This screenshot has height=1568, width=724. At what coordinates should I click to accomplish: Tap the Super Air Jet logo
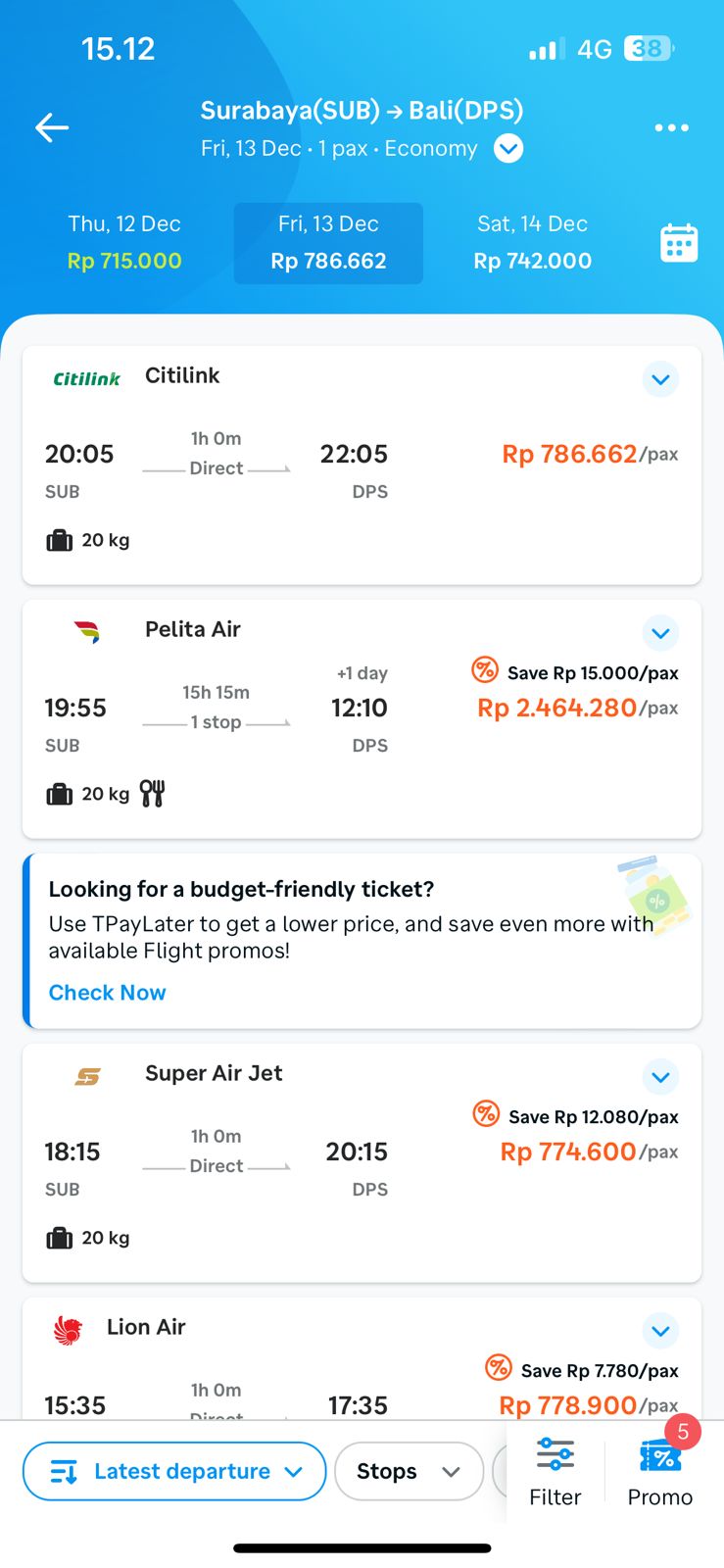click(87, 1076)
